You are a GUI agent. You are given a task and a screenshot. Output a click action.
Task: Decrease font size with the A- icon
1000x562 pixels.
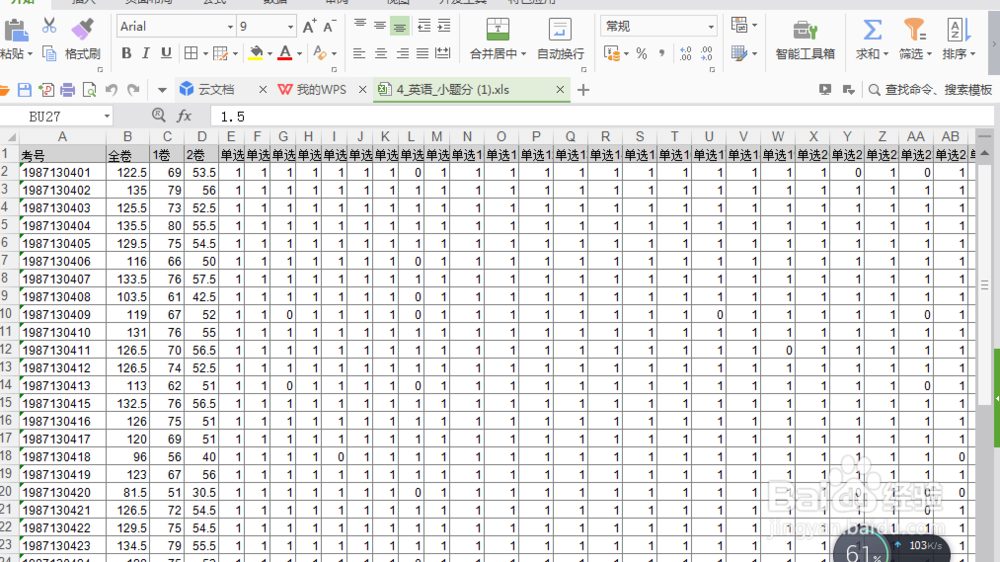tap(330, 27)
